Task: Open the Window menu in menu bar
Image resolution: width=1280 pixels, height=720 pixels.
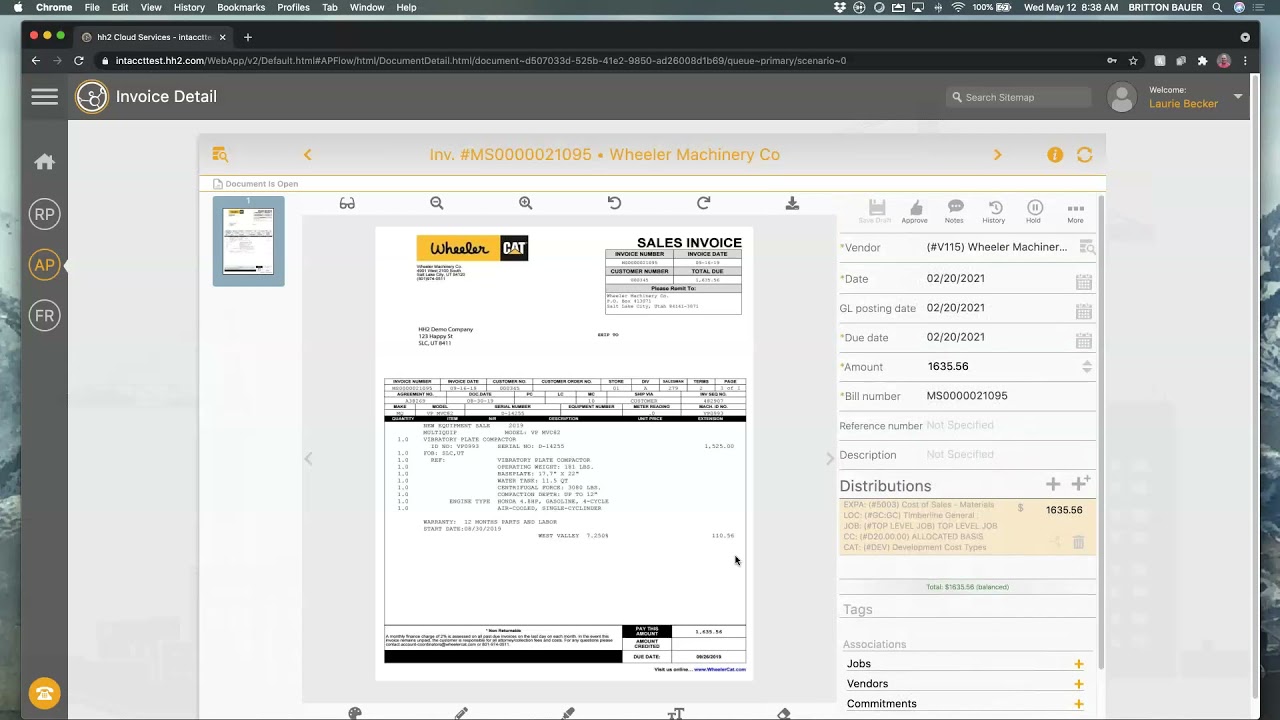Action: 367,7
